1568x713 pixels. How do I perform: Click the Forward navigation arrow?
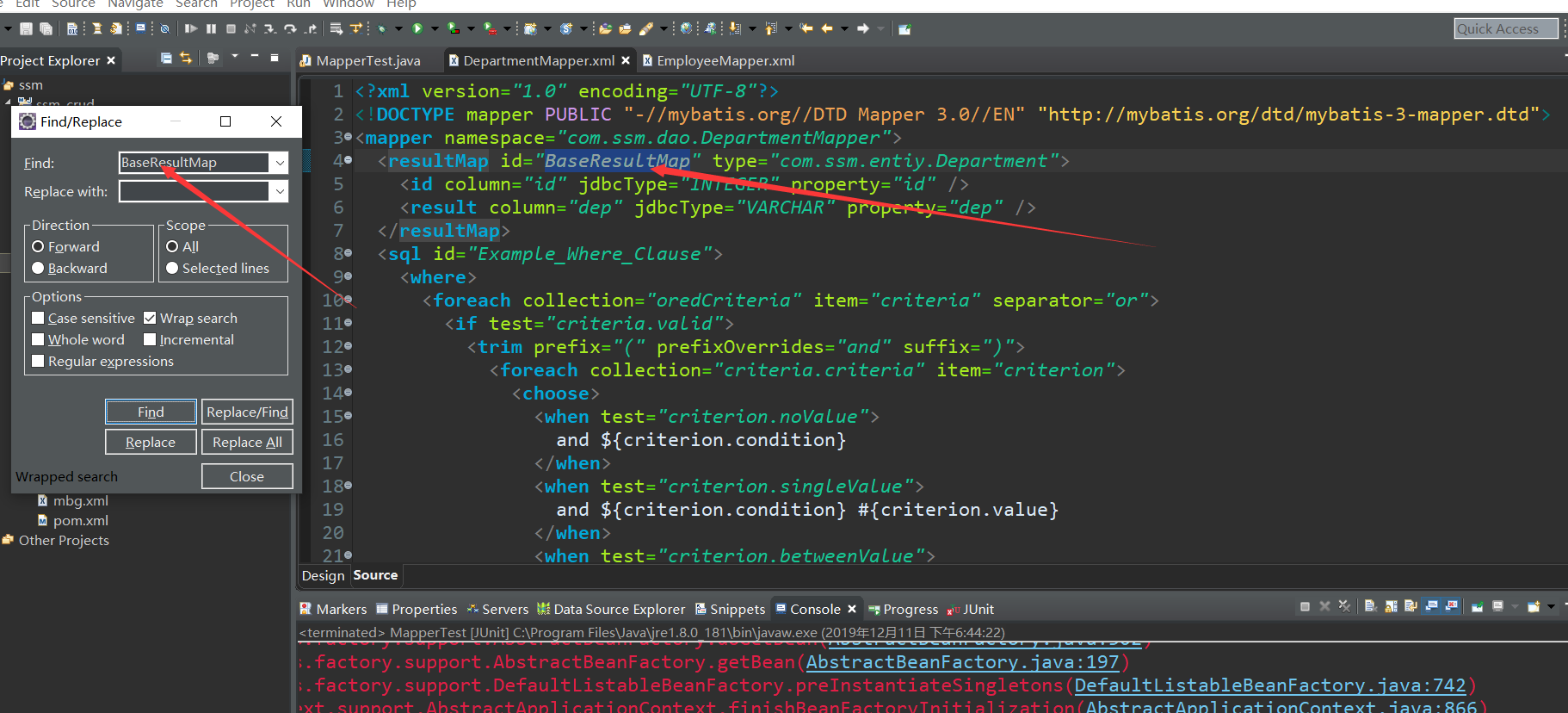(x=863, y=28)
